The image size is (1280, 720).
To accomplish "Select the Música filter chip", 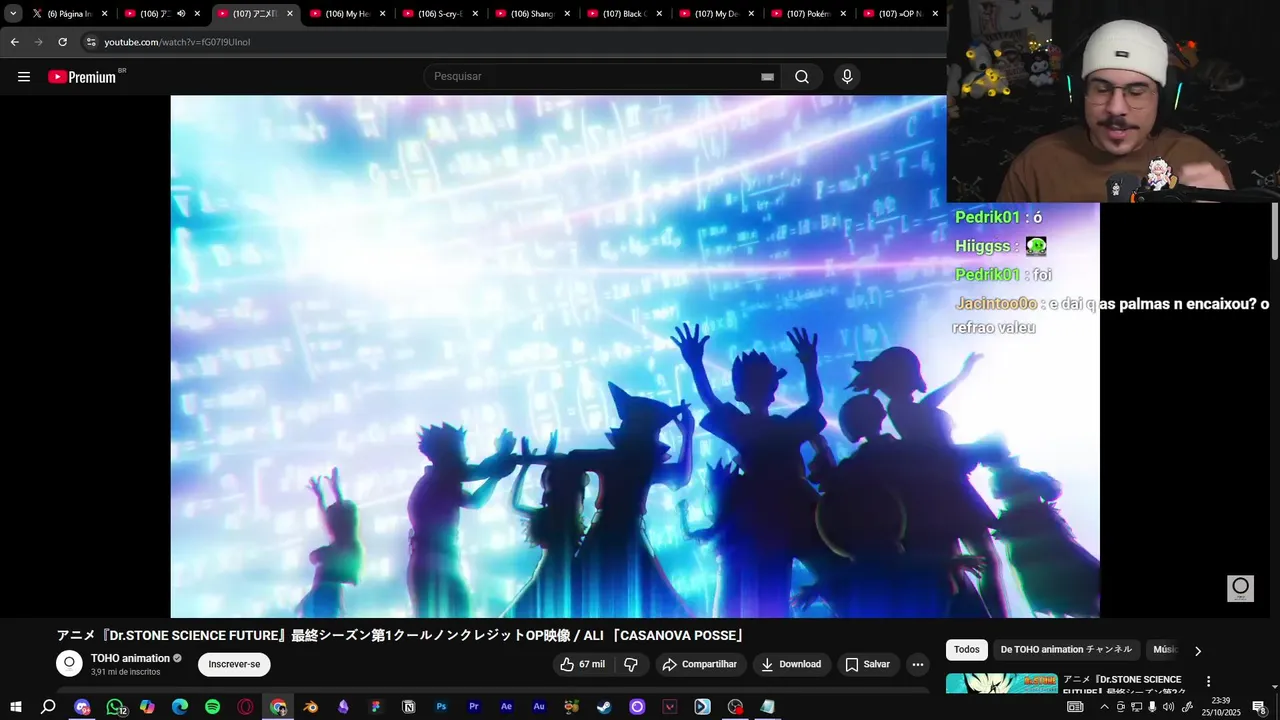I will tap(1165, 650).
